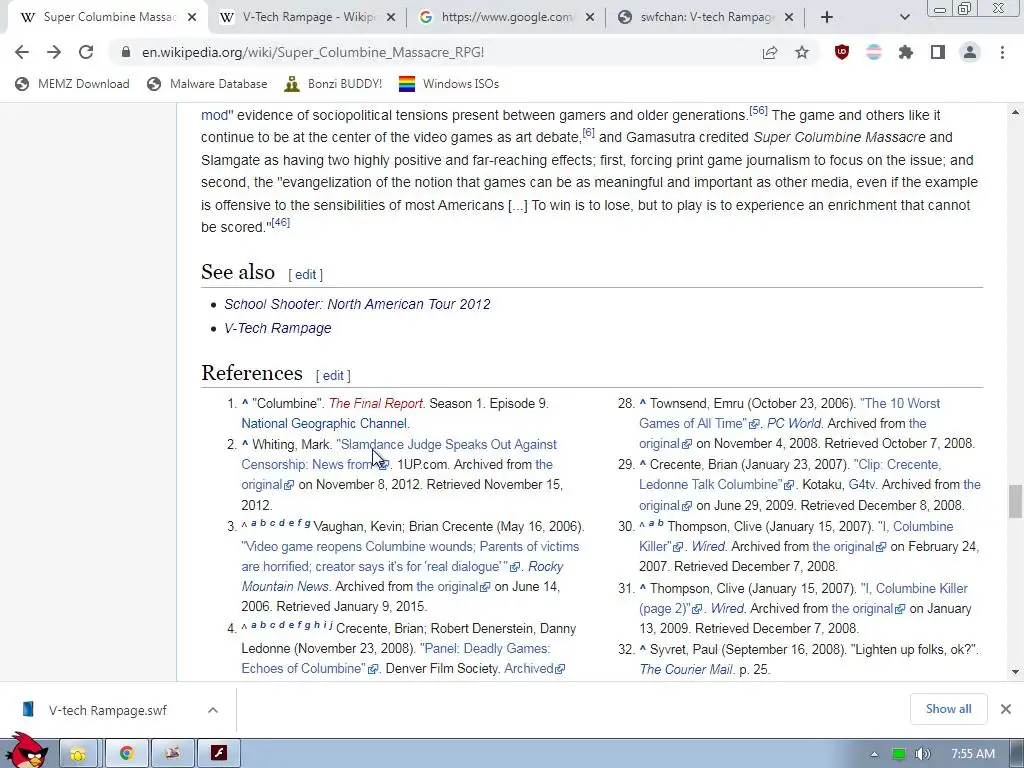Switch to V-Tech Rampage Wikipedia tab
This screenshot has width=1024, height=768.
click(x=307, y=17)
